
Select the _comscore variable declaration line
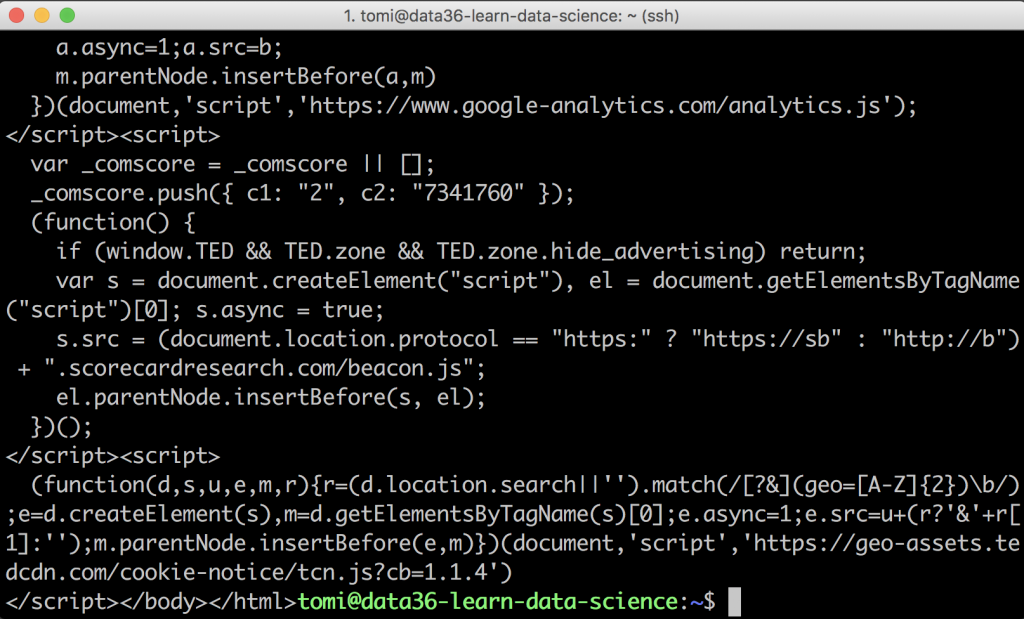(x=230, y=163)
